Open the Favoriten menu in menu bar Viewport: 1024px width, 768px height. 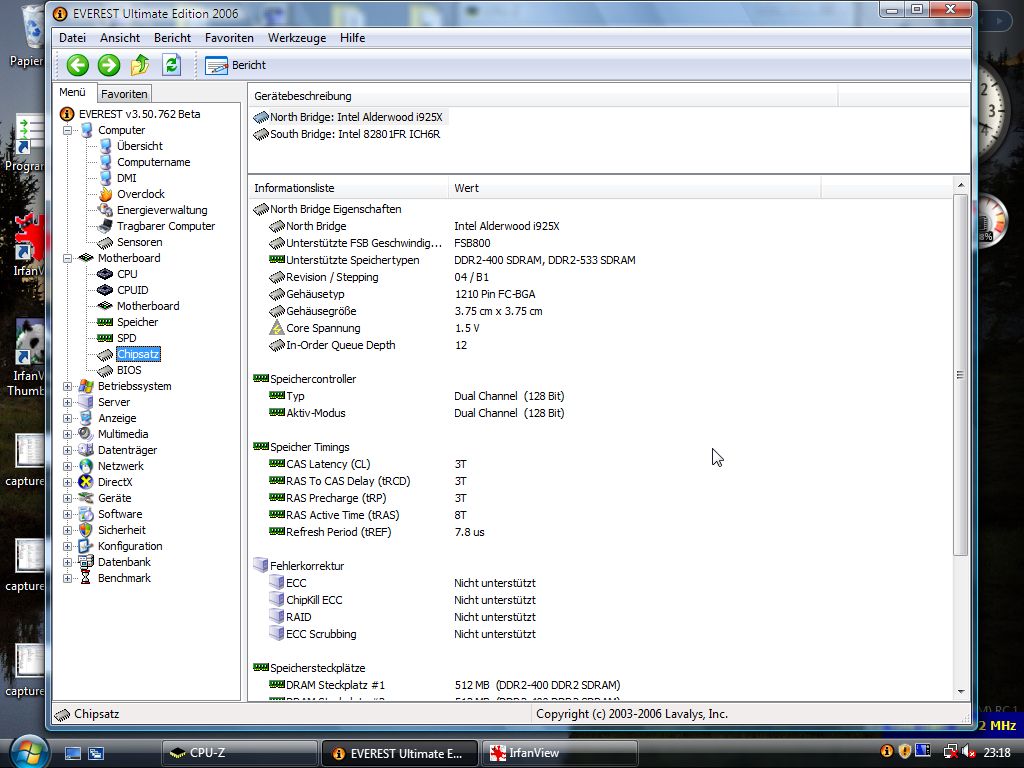229,38
